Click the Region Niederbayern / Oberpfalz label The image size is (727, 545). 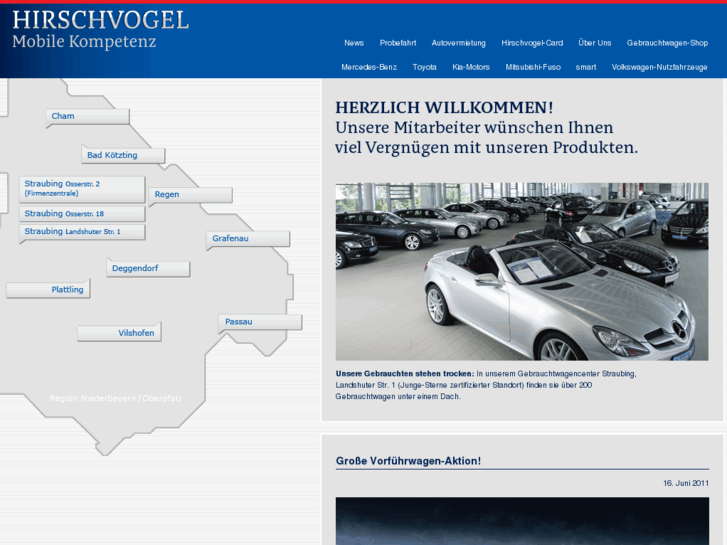[115, 398]
